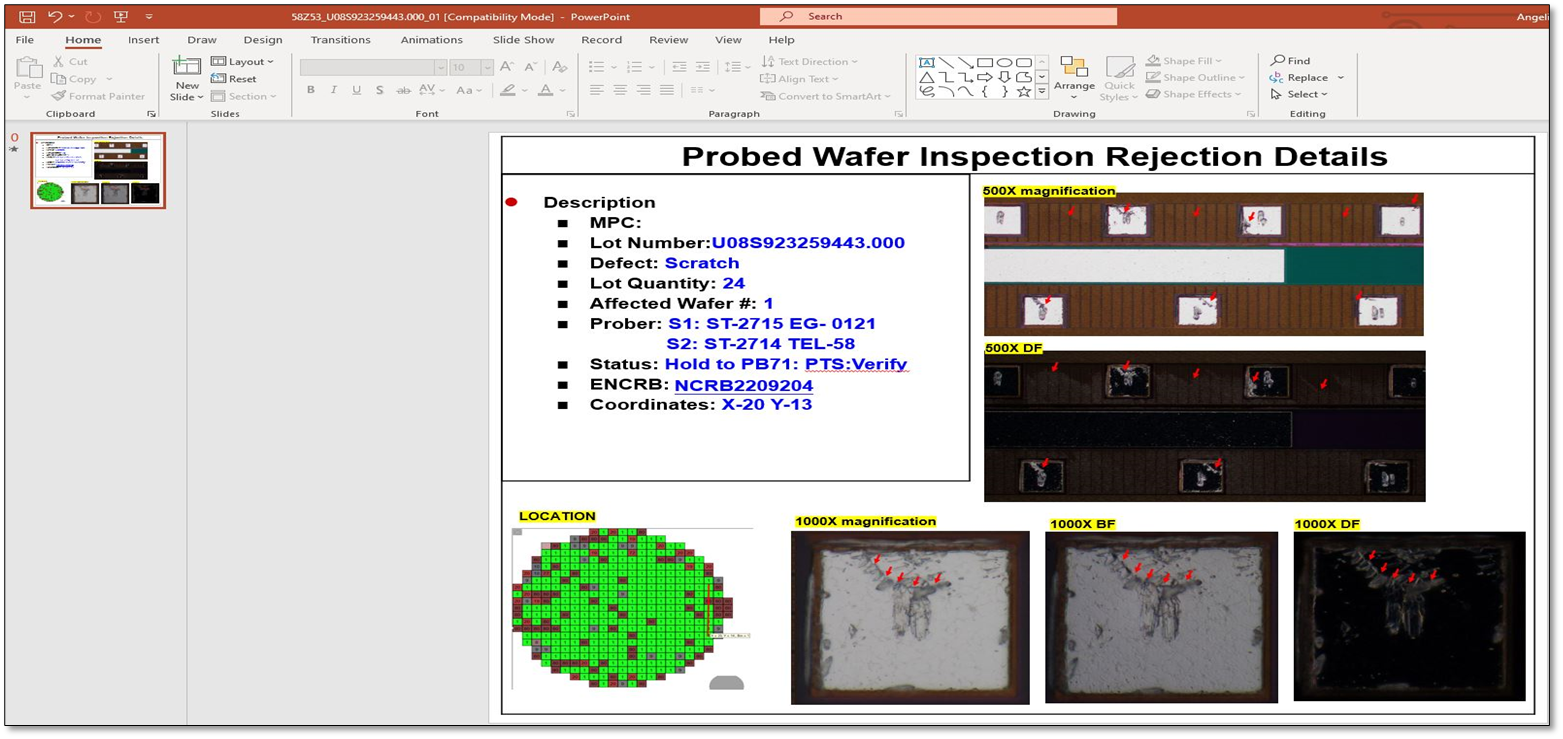Screen dimensions: 1563x739
Task: Pick the Rectangle shape from the gallery
Action: (985, 62)
